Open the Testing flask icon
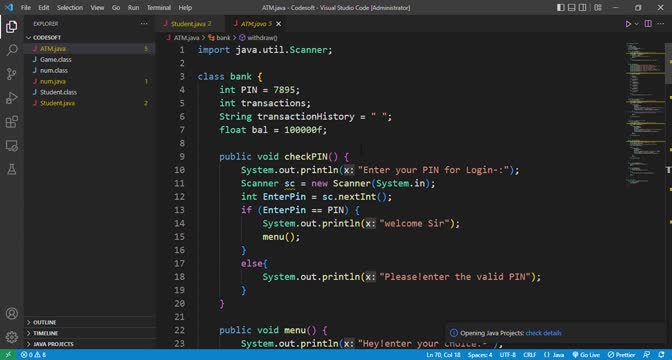The width and height of the screenshot is (672, 360). pos(12,169)
